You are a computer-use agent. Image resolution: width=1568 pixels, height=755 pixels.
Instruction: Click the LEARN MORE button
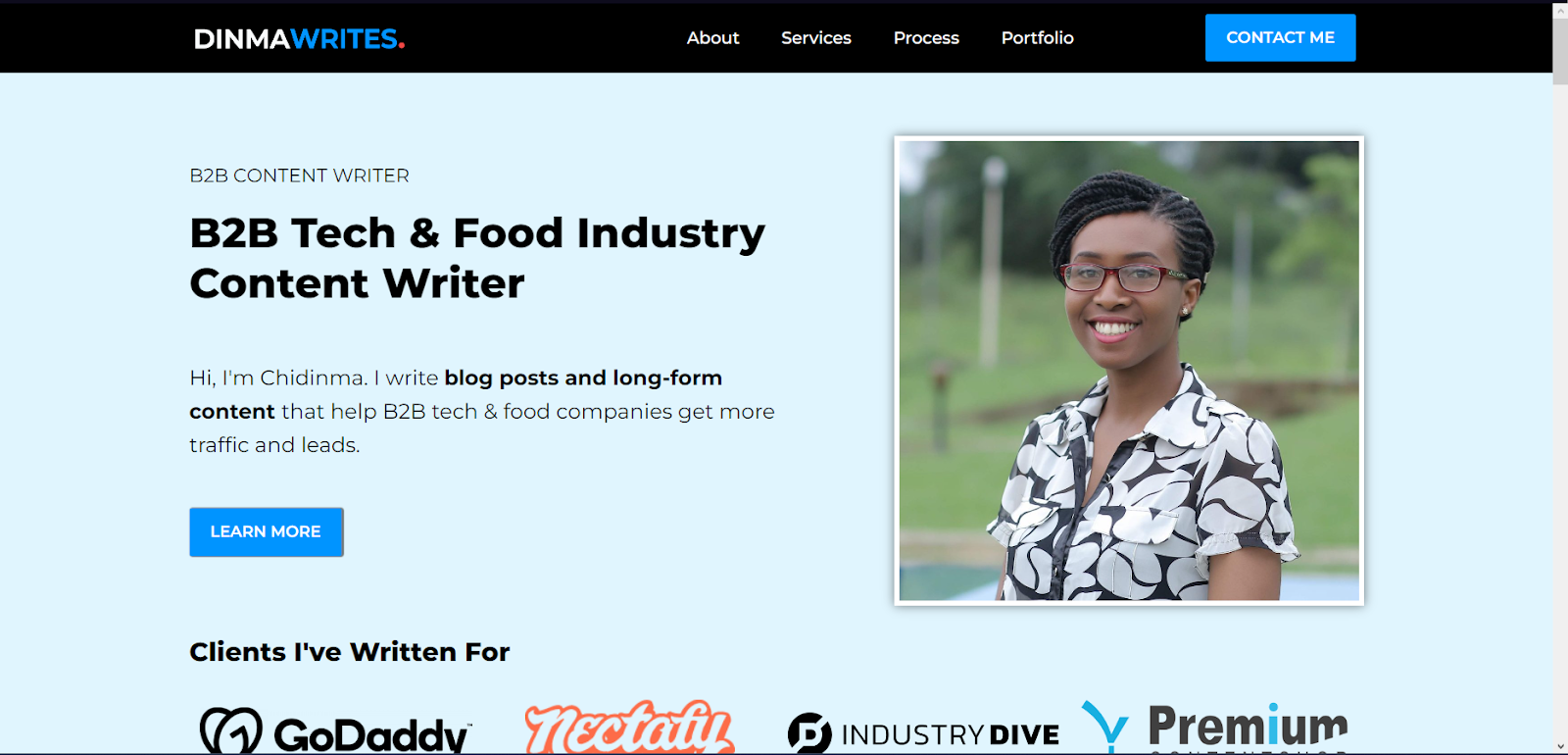(x=266, y=531)
